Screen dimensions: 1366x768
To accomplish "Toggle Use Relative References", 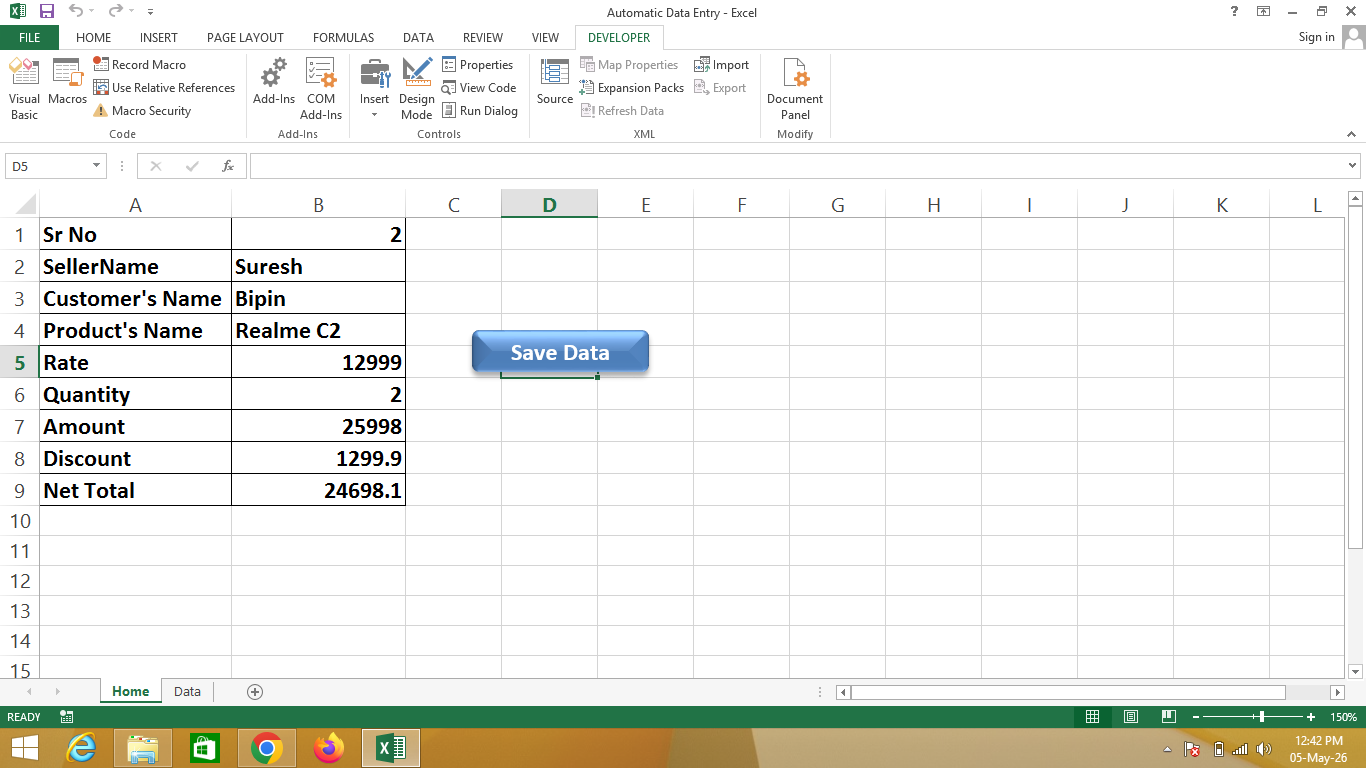I will pos(164,88).
